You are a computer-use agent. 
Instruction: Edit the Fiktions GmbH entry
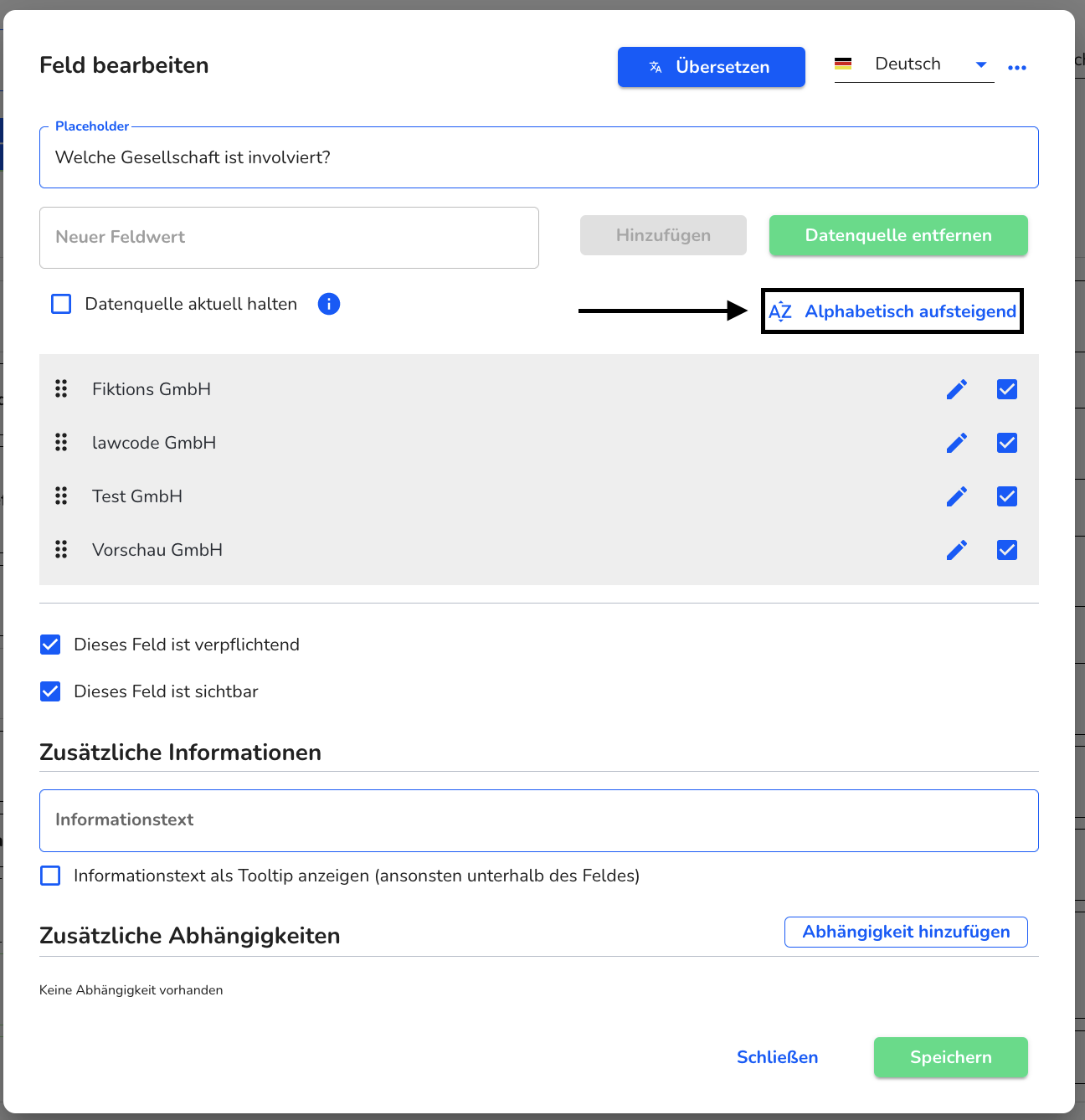[957, 389]
